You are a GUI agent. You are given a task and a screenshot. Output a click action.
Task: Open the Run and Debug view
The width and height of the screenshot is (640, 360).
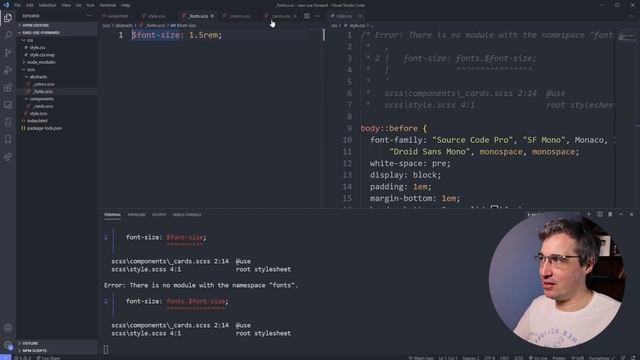click(8, 70)
